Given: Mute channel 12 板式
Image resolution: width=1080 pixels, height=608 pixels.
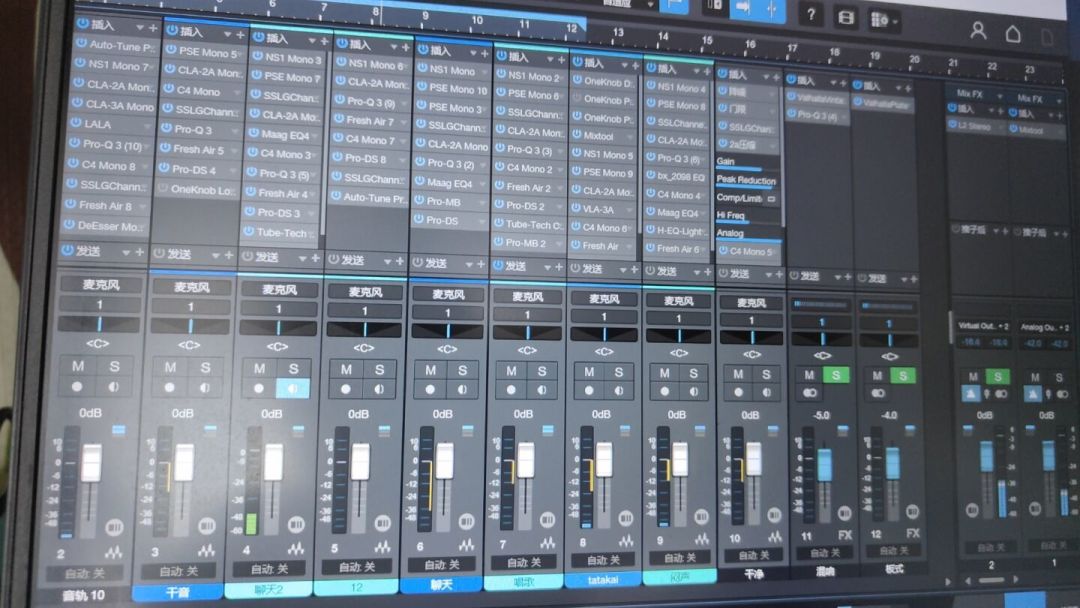Looking at the screenshot, I should tap(877, 376).
